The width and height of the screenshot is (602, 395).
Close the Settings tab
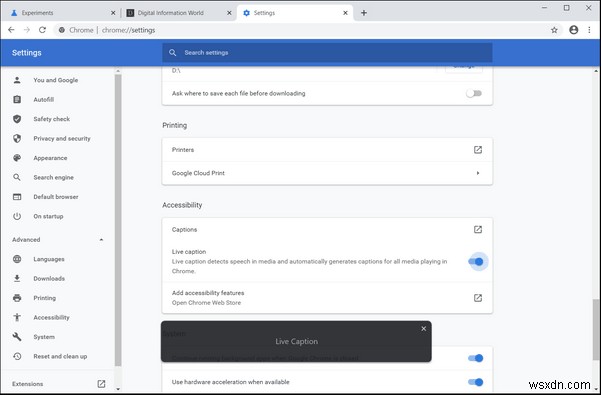[x=345, y=13]
